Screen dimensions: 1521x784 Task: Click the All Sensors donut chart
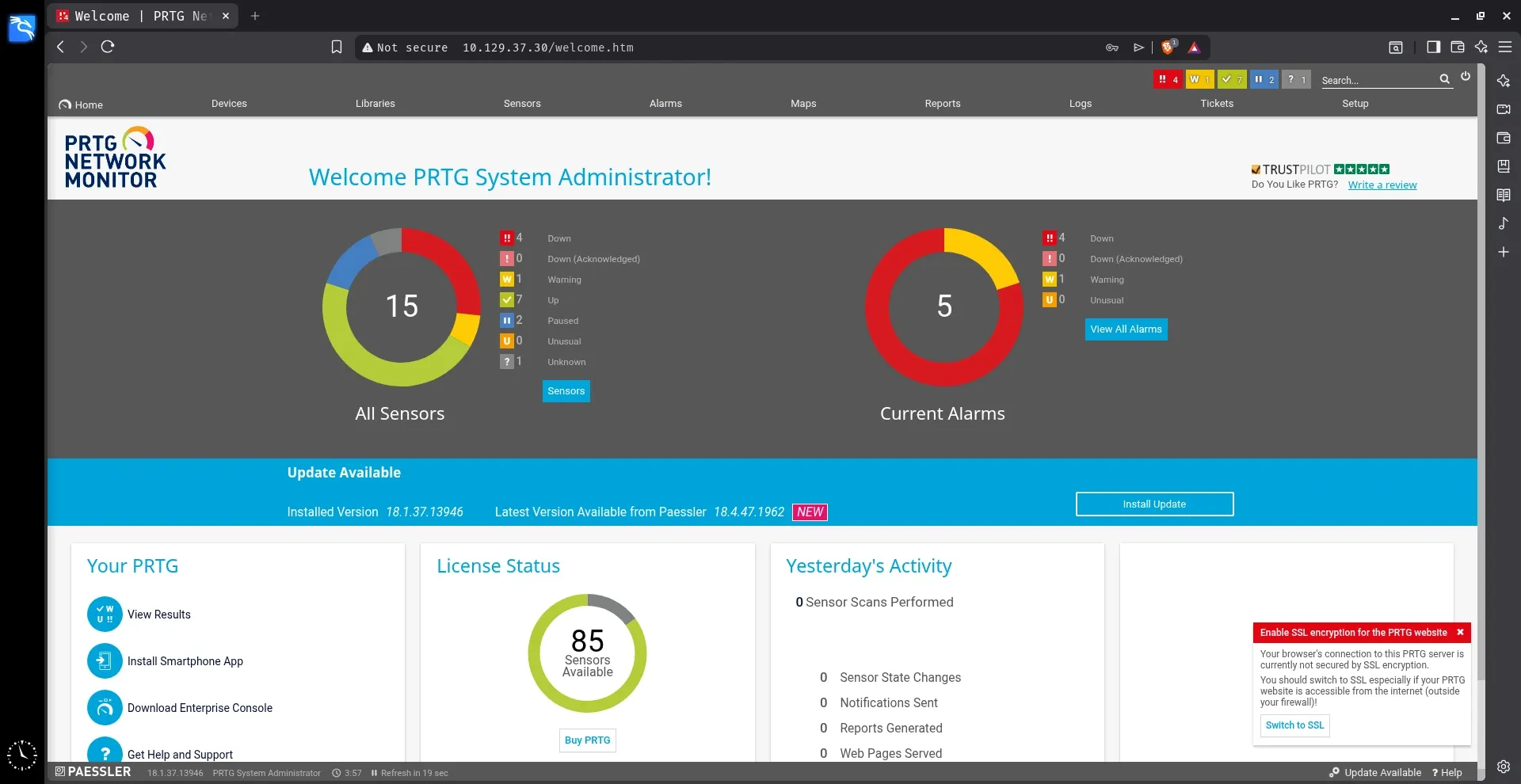pyautogui.click(x=402, y=307)
